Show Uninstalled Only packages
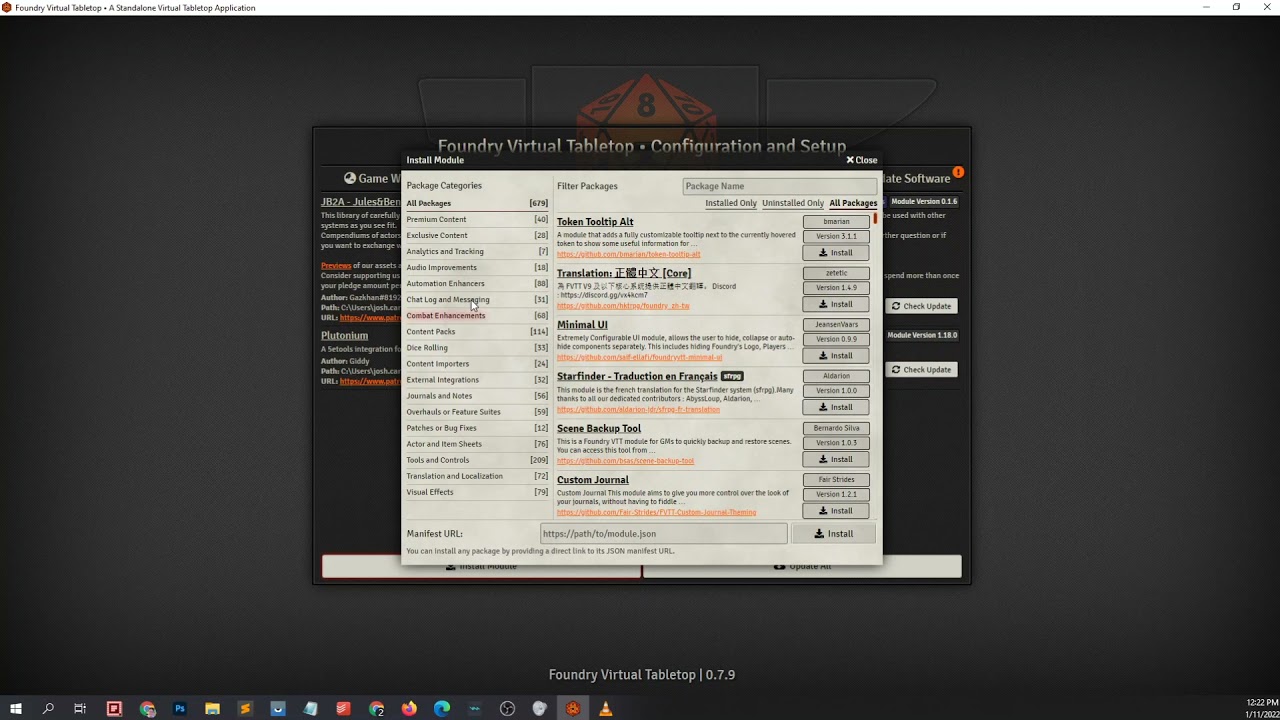The height and width of the screenshot is (720, 1280). pyautogui.click(x=793, y=203)
